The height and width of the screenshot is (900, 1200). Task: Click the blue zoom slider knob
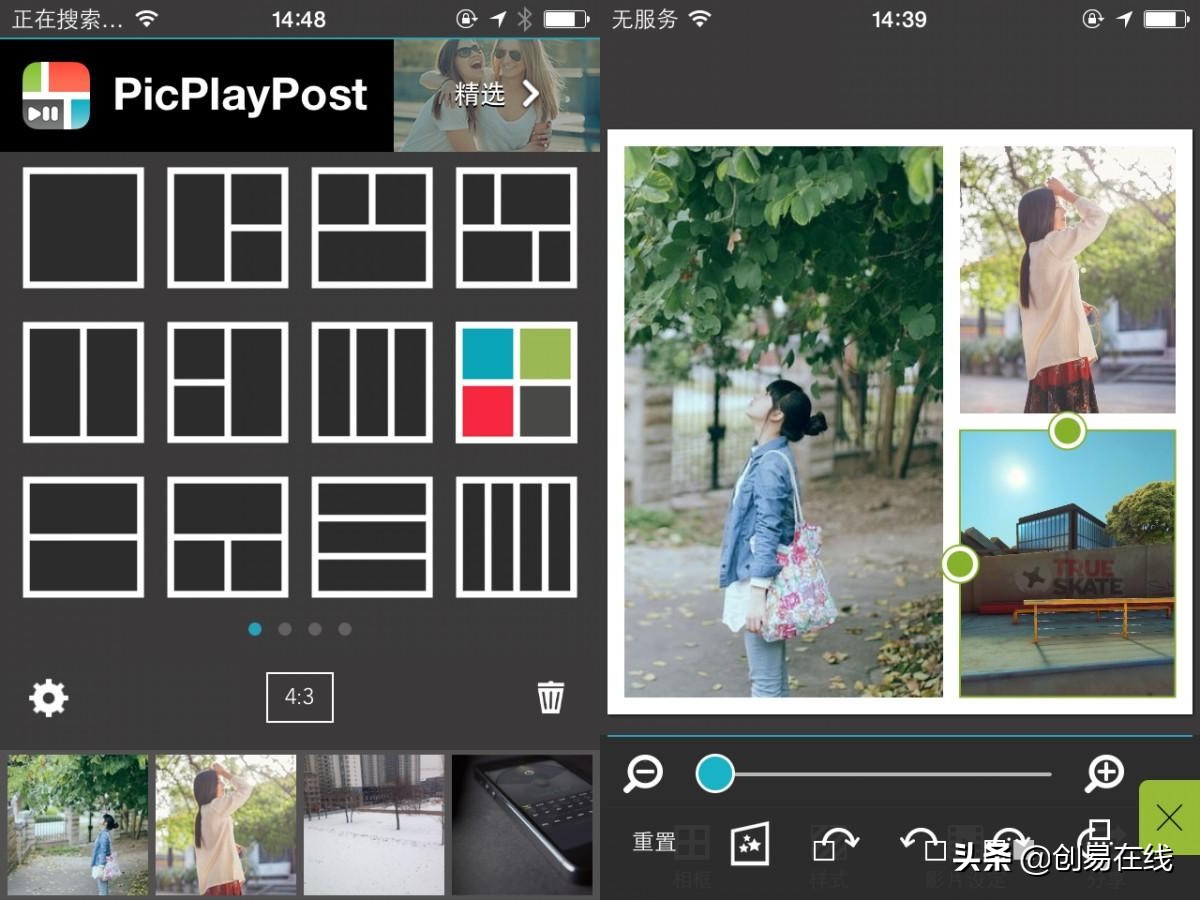pos(715,773)
